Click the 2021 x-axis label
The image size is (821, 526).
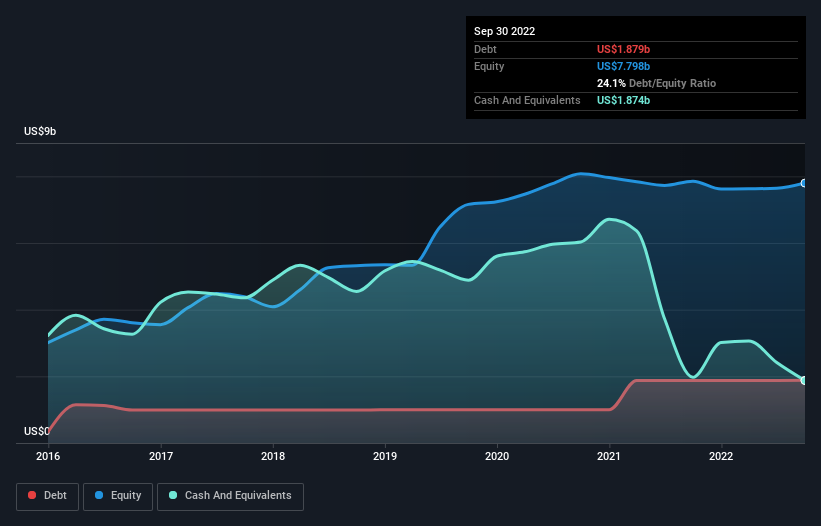pos(609,456)
